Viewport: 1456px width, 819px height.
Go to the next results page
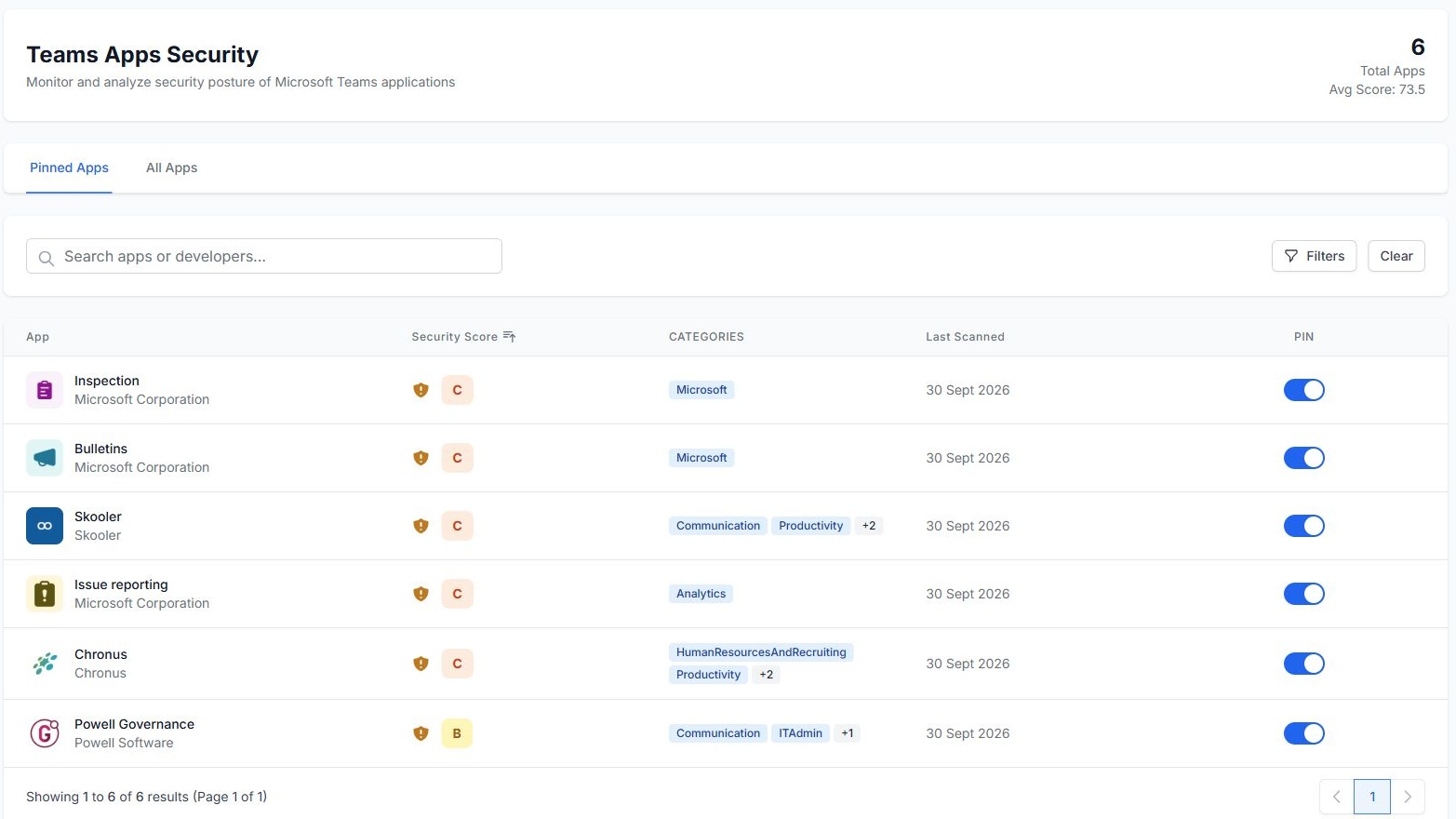pos(1408,797)
